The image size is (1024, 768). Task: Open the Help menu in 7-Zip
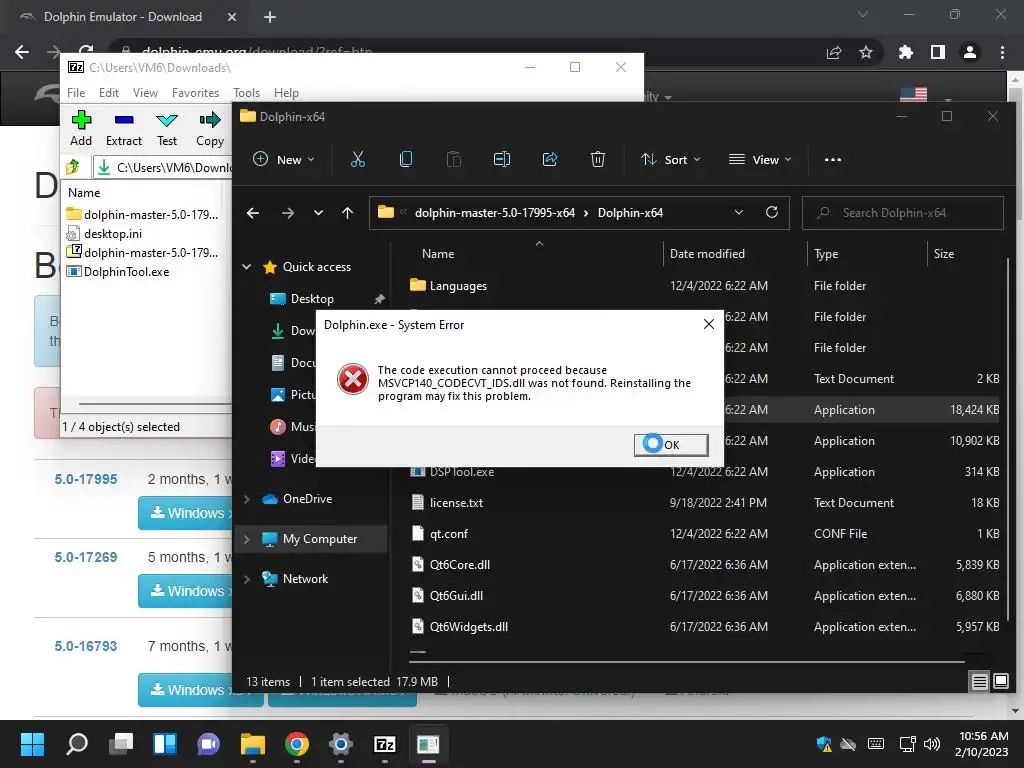click(286, 93)
